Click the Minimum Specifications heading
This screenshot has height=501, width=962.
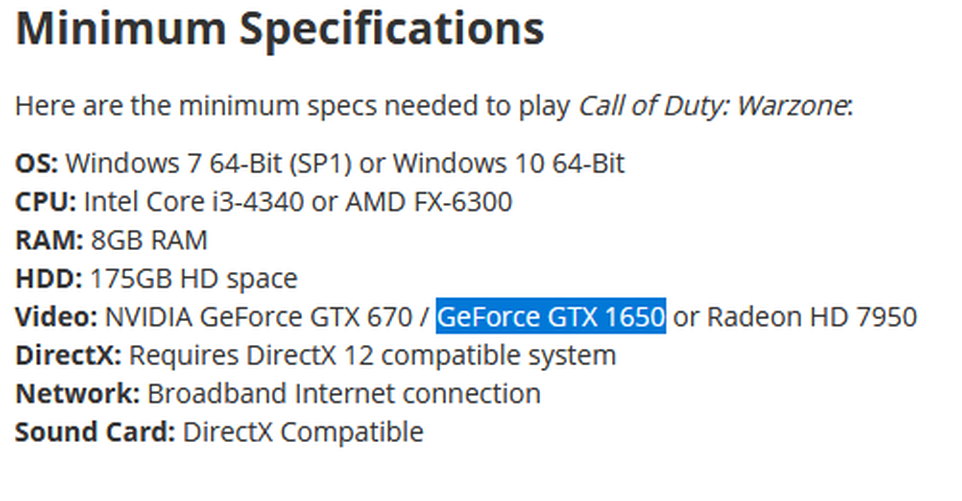tap(279, 28)
